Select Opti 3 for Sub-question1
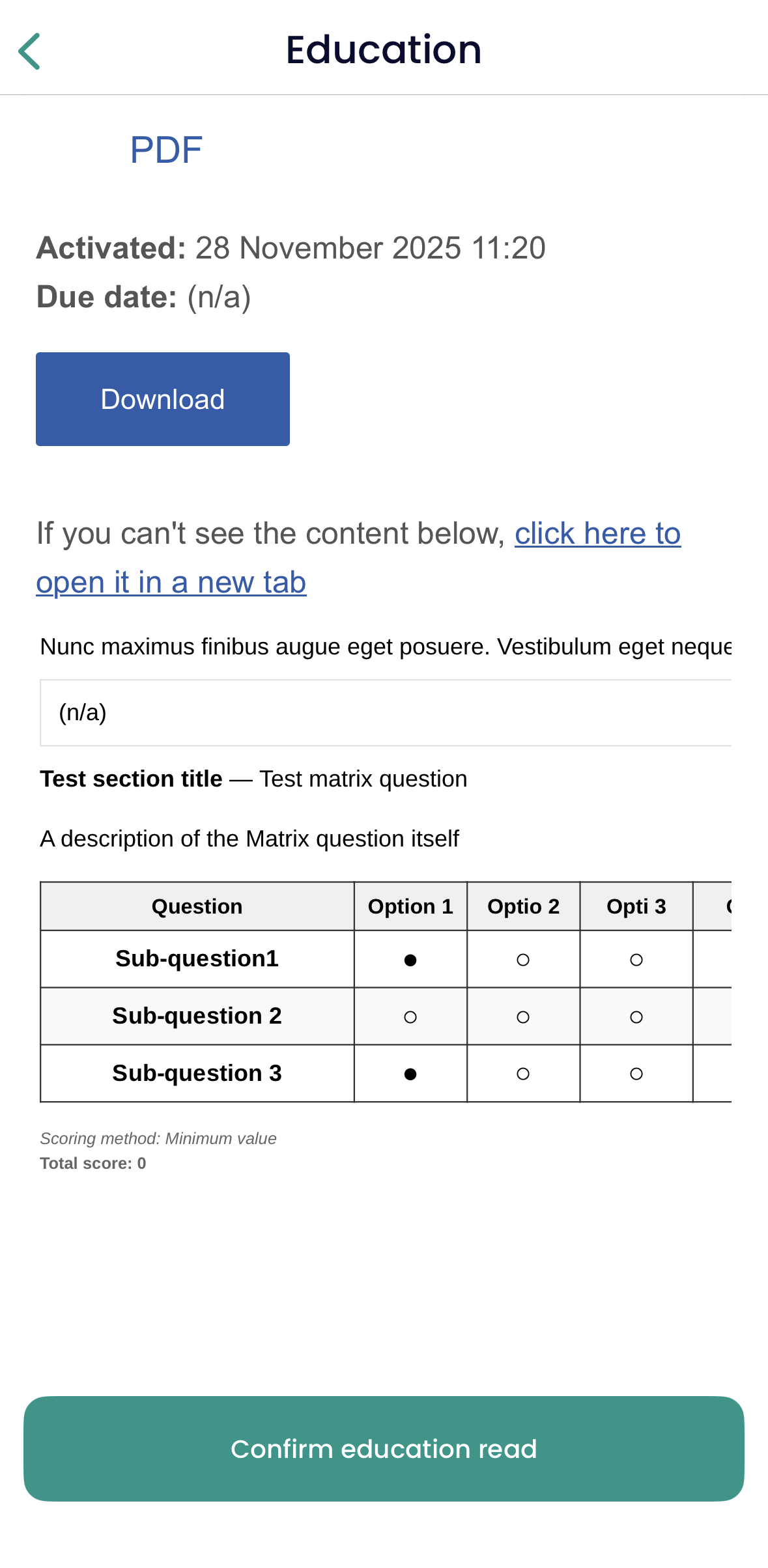This screenshot has height=1568, width=768. coord(636,960)
